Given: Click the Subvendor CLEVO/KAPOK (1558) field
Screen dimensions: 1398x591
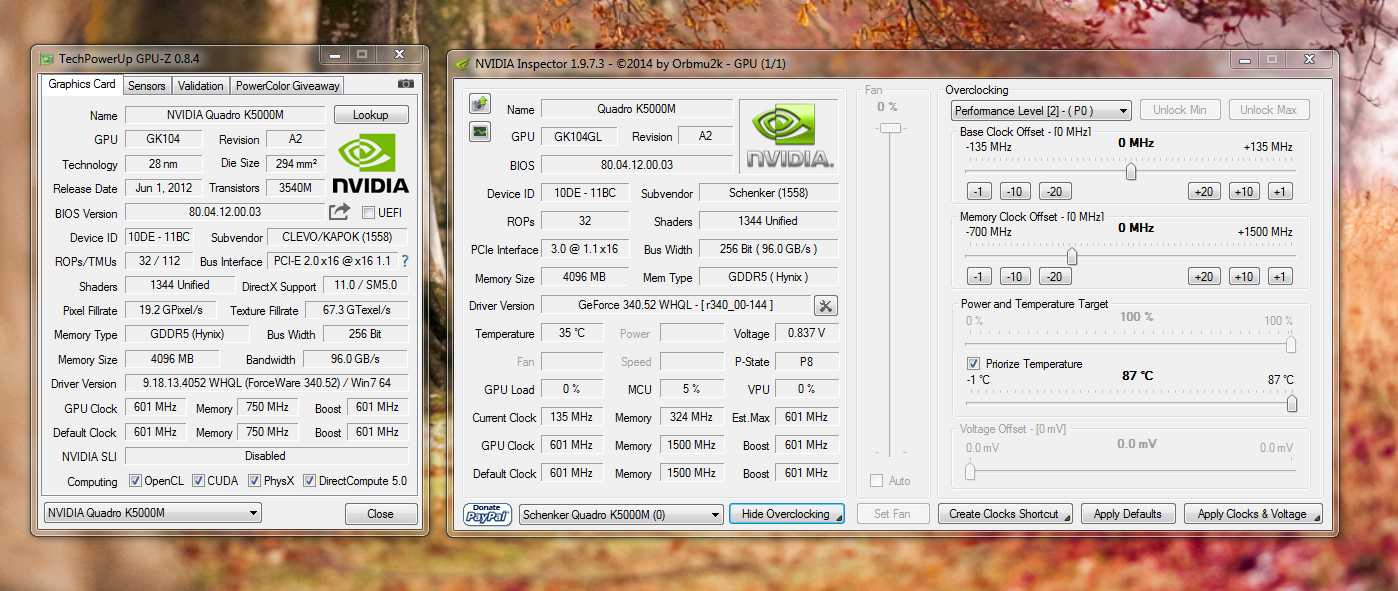Looking at the screenshot, I should click(337, 237).
